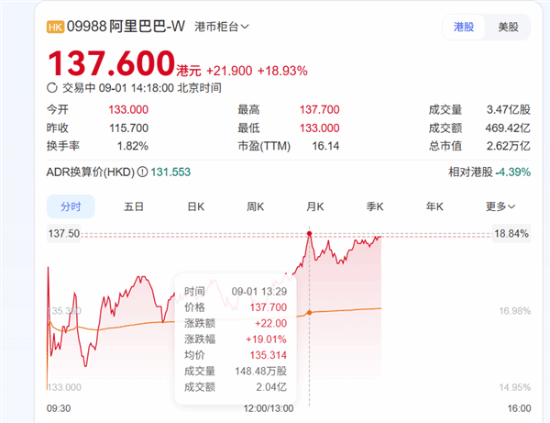Click the 成交量 value 3.47亿股

point(508,110)
